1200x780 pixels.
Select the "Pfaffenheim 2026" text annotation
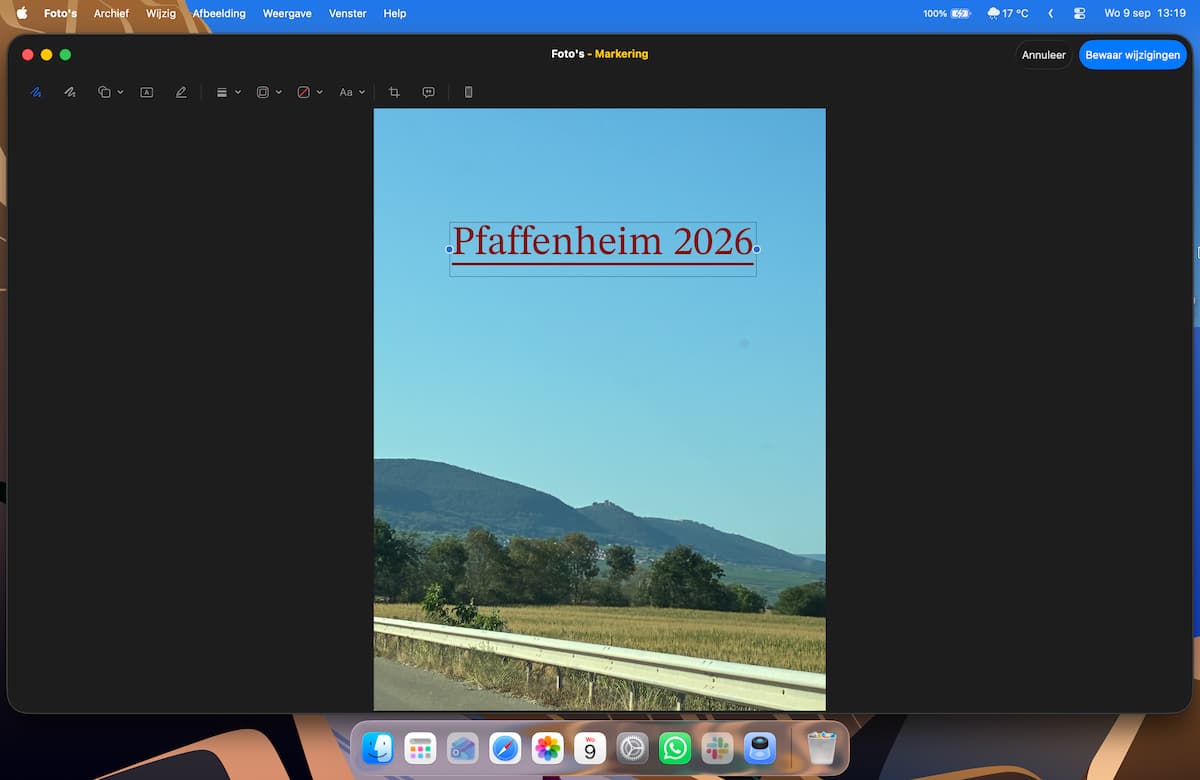pyautogui.click(x=603, y=248)
